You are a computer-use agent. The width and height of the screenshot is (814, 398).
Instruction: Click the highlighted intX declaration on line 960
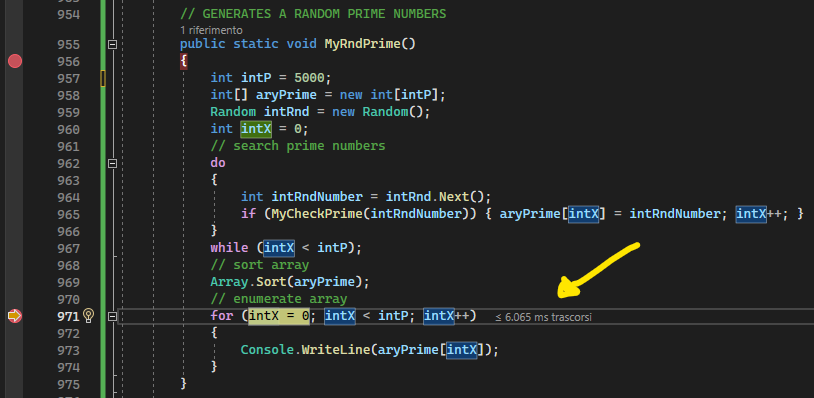(x=256, y=129)
